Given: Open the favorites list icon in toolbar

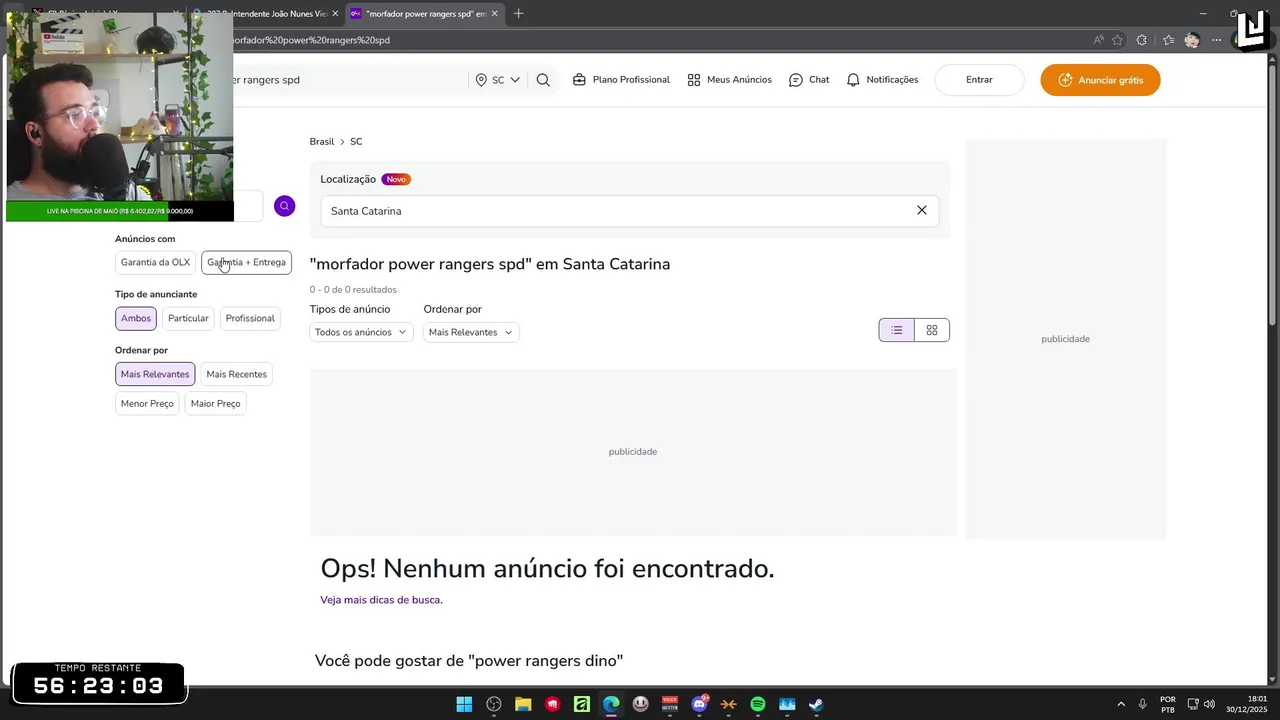Looking at the screenshot, I should click(1168, 40).
